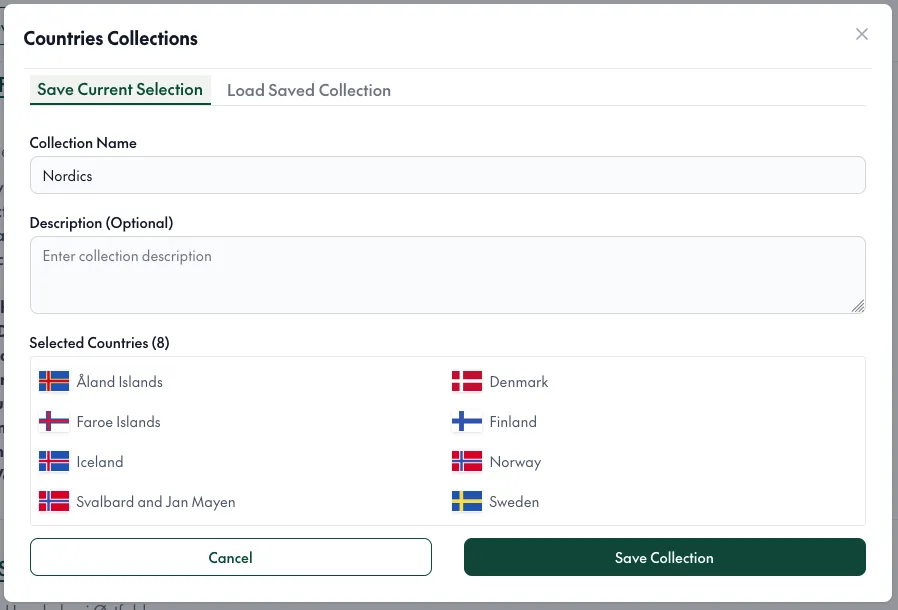Click the Denmark flag icon
Image resolution: width=898 pixels, height=610 pixels.
tap(467, 381)
